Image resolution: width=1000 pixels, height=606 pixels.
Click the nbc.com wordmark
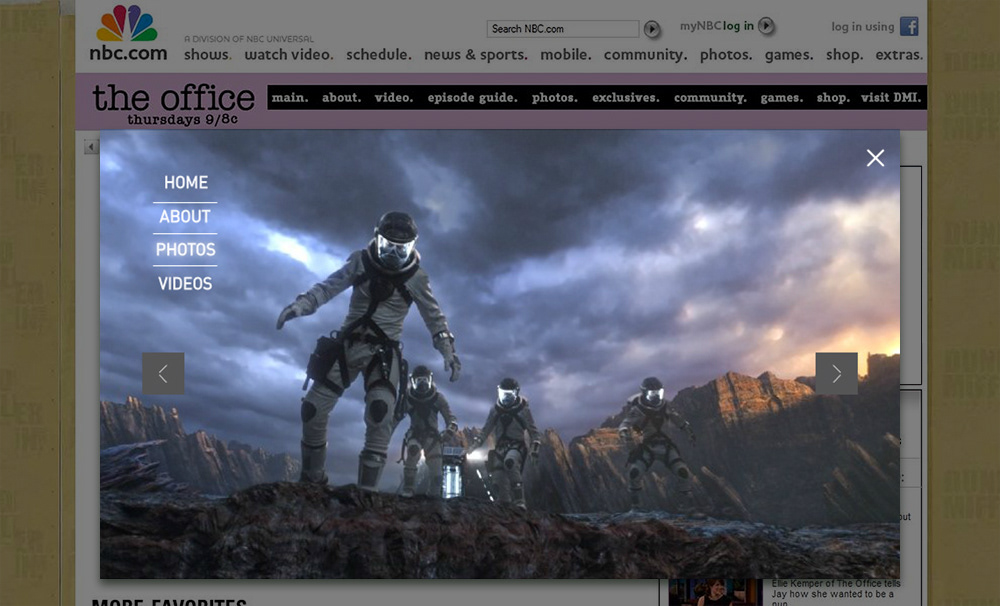[128, 53]
